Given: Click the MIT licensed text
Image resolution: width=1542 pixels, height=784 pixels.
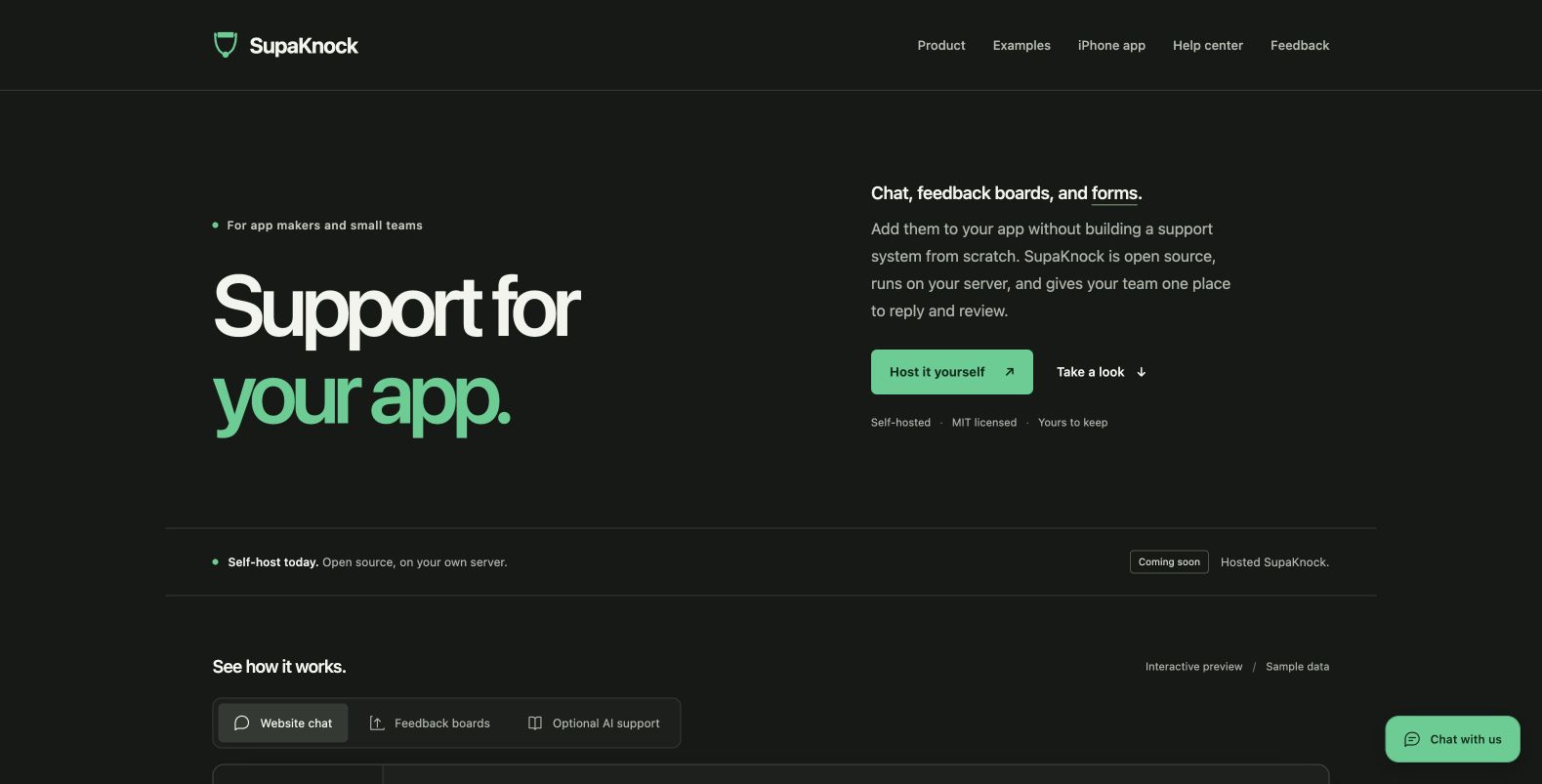Looking at the screenshot, I should (x=984, y=423).
